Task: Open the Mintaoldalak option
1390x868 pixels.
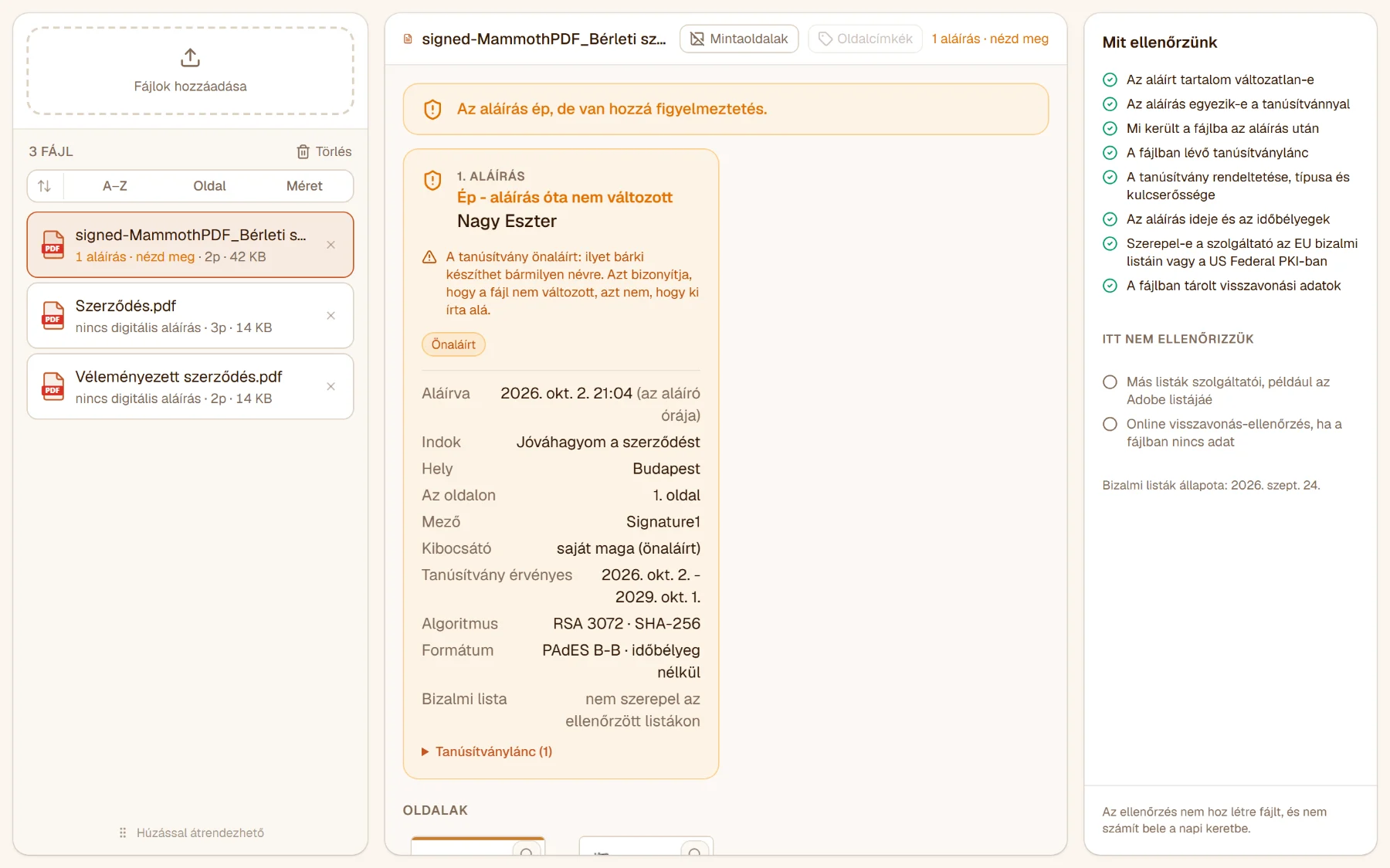Action: tap(739, 39)
